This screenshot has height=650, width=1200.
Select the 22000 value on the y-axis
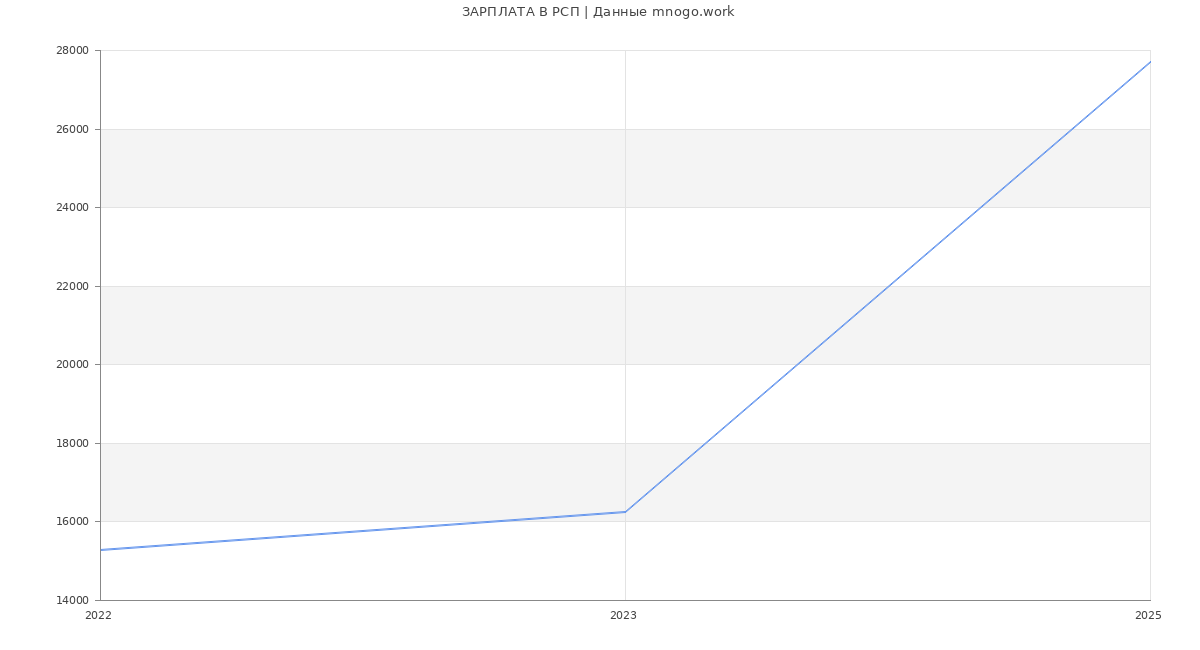tap(73, 287)
